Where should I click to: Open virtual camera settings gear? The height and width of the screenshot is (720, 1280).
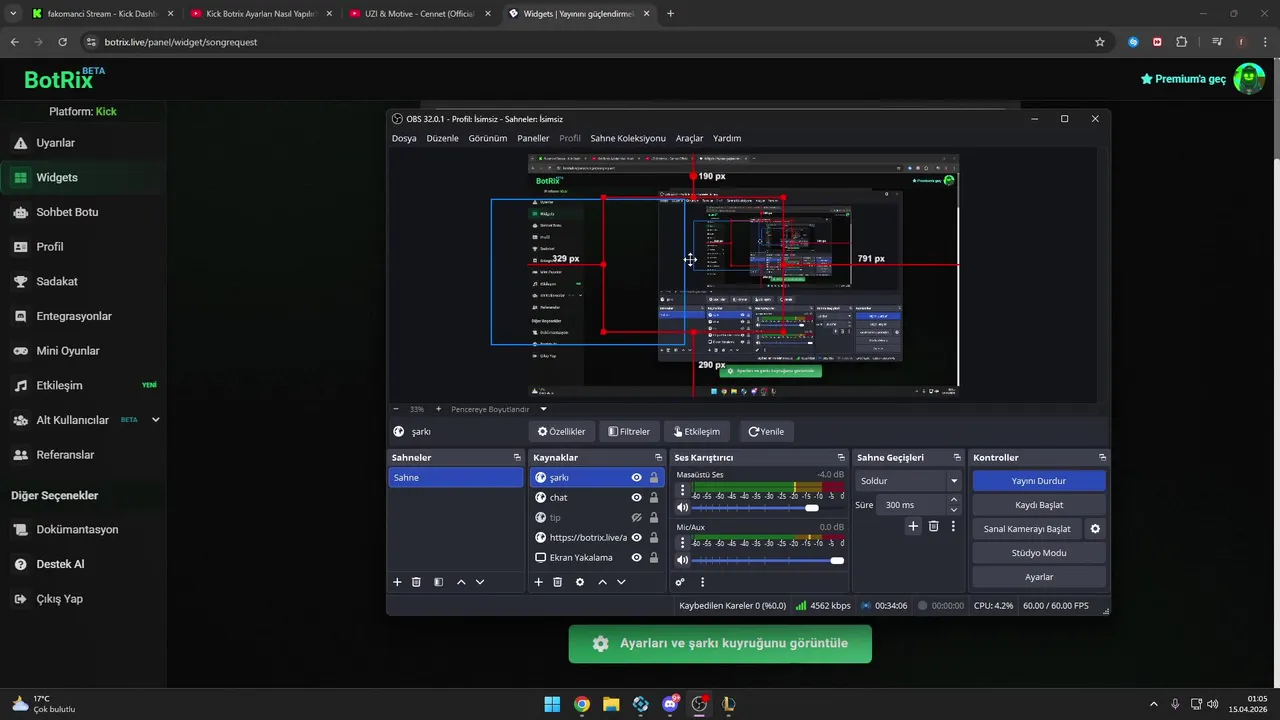pyautogui.click(x=1095, y=529)
